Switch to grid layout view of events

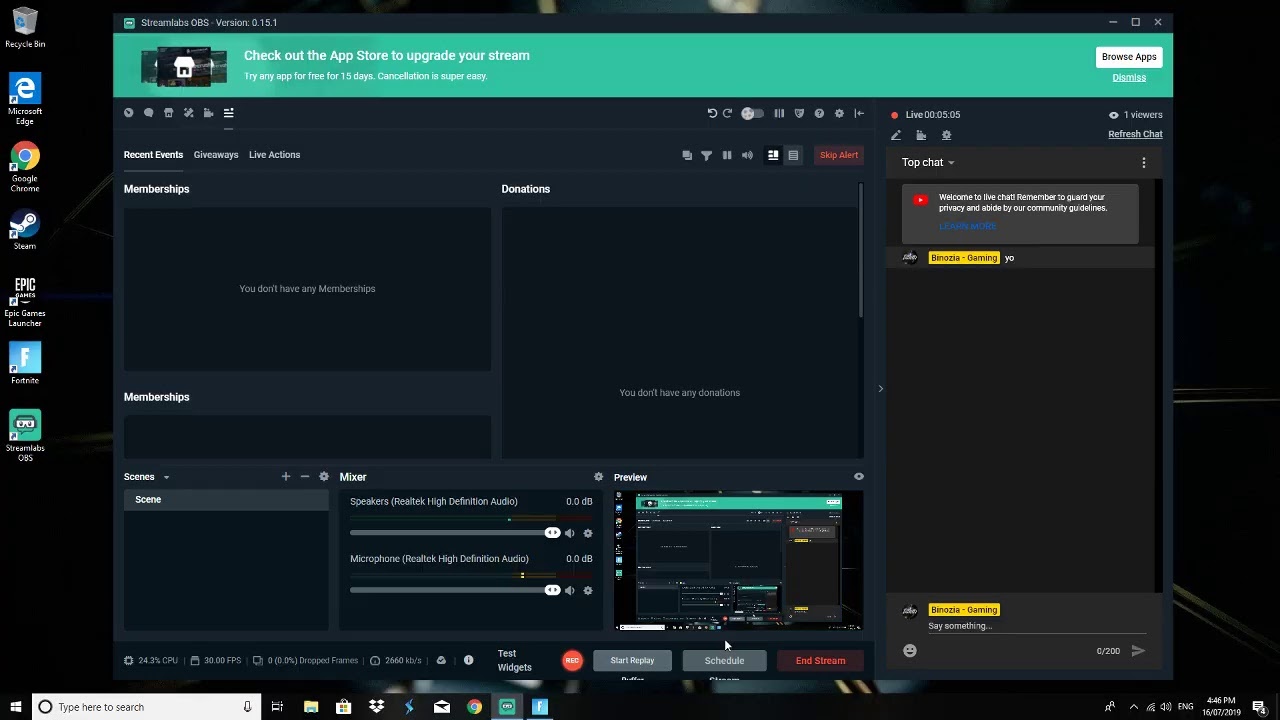(x=773, y=155)
